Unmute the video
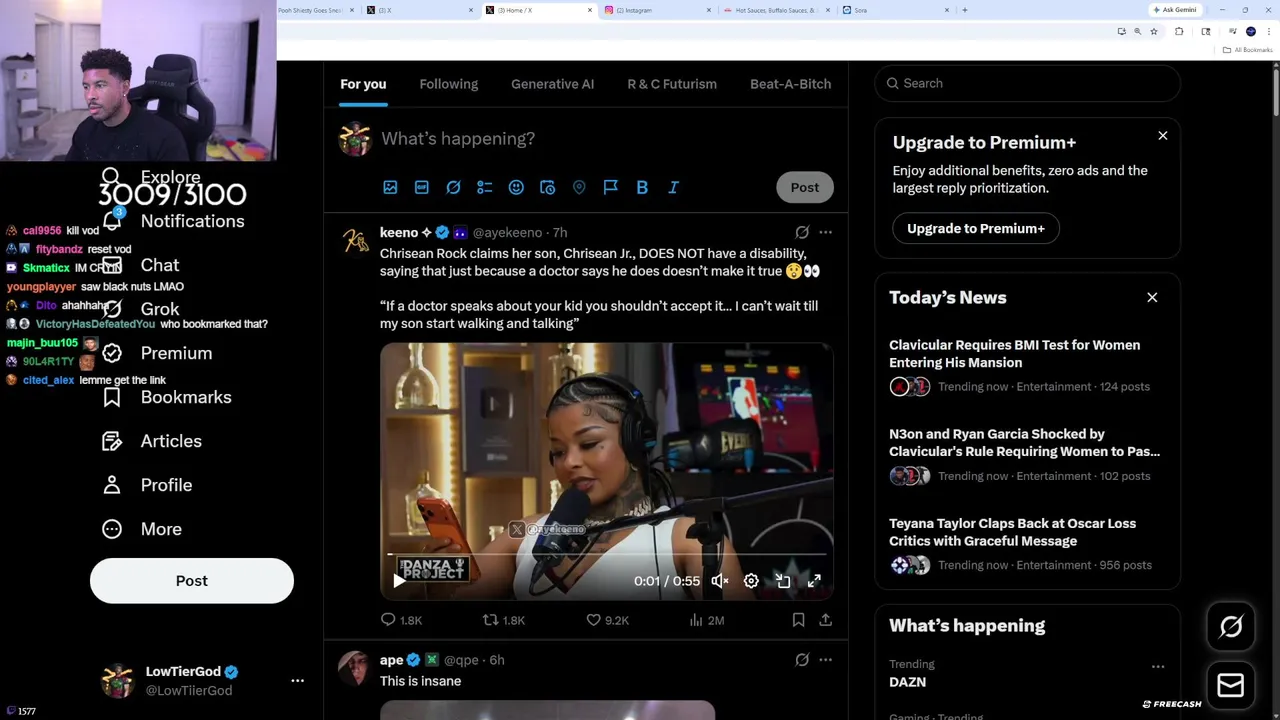This screenshot has width=1280, height=720. 719,581
